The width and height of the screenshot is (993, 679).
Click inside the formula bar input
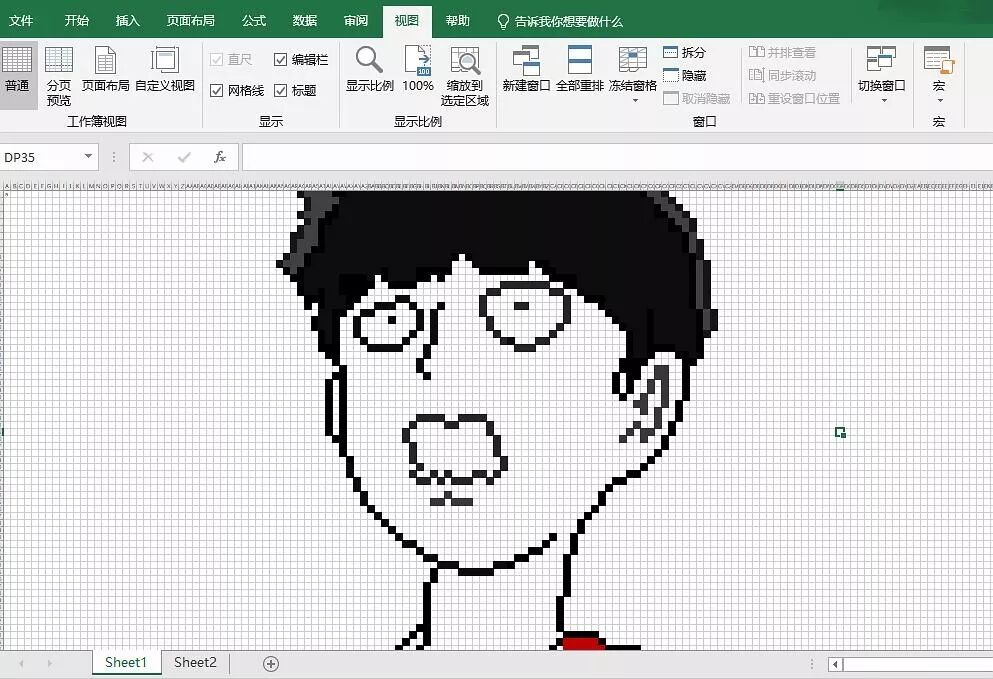pyautogui.click(x=617, y=157)
